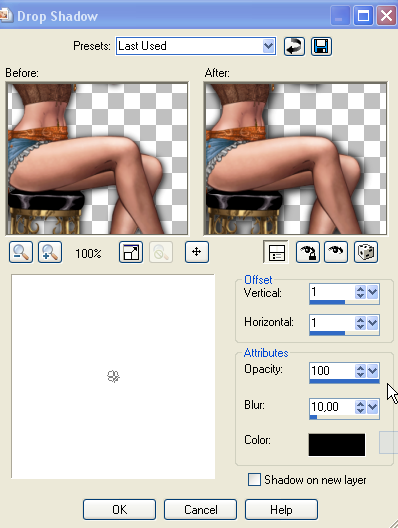Click the Vertical offset value field
The width and height of the screenshot is (398, 528).
(332, 292)
